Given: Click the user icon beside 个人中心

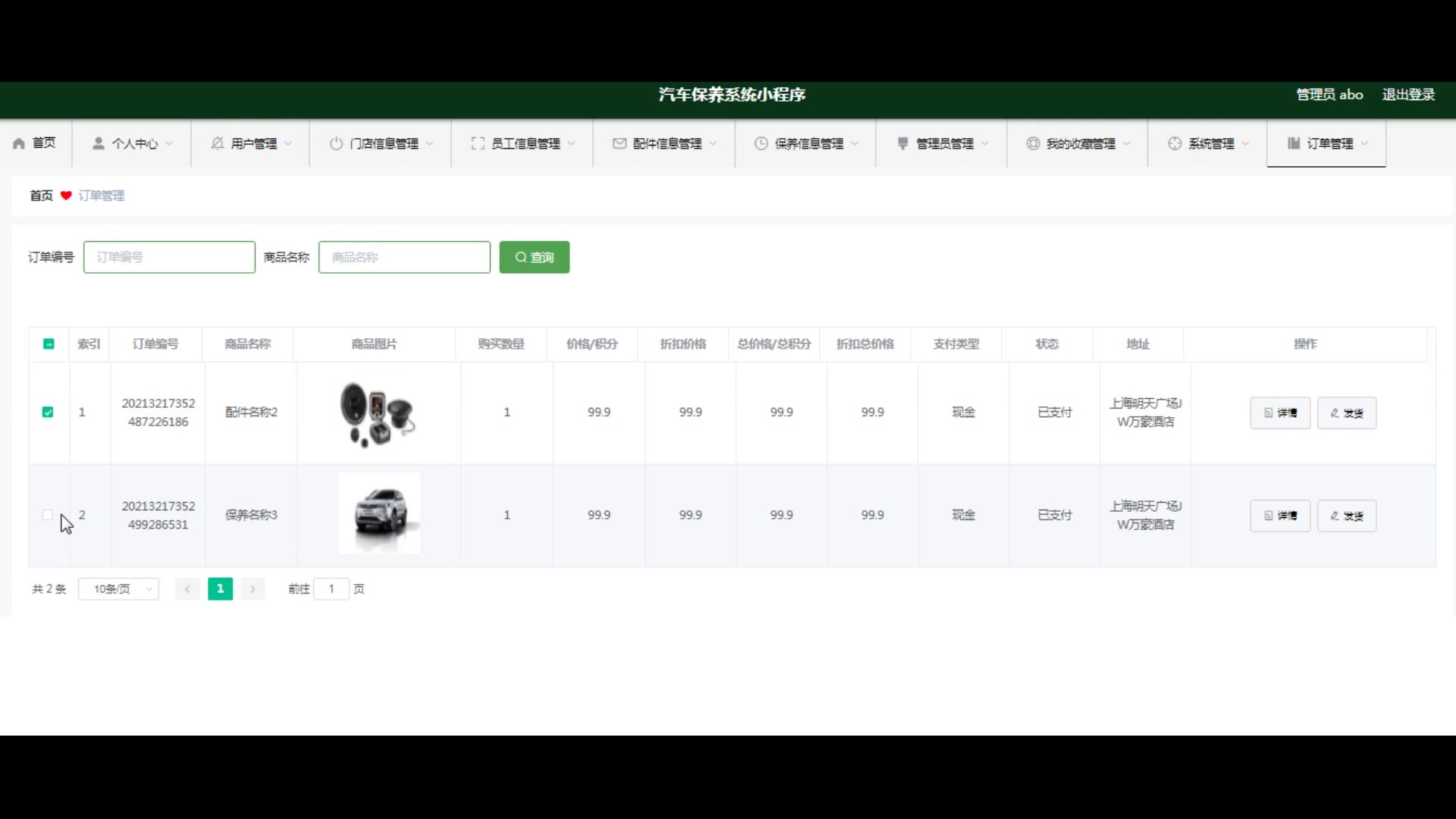Looking at the screenshot, I should (x=98, y=143).
